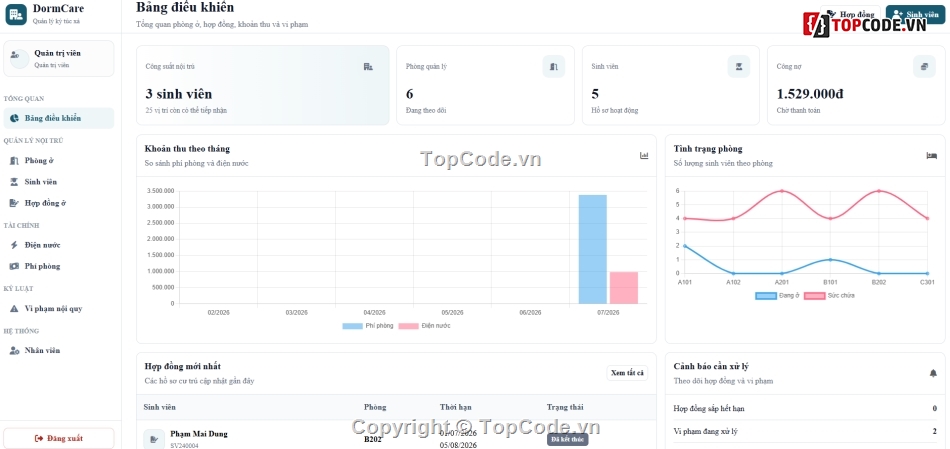The image size is (950, 449).
Task: Go to Nhân viên sidebar page
Action: [x=58, y=350]
